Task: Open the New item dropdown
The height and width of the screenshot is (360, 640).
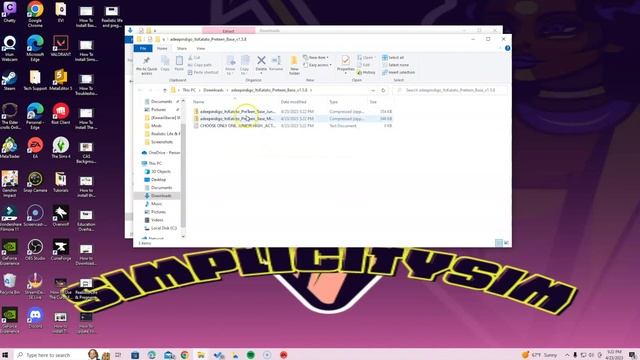Action: click(x=316, y=58)
